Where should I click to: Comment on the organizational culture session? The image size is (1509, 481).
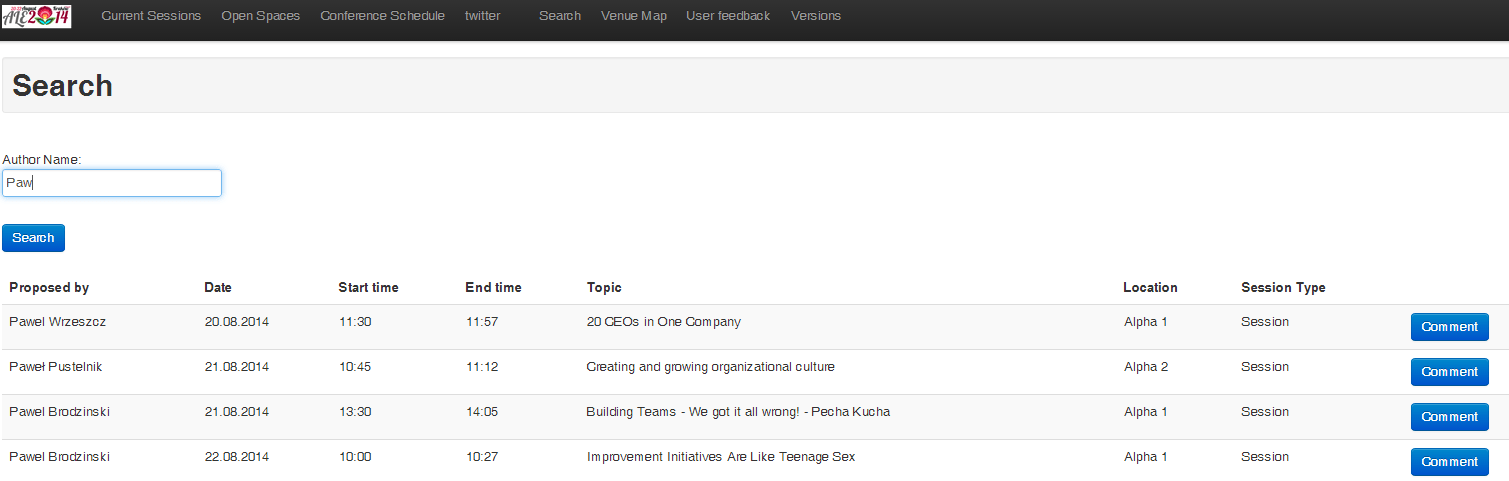1449,372
